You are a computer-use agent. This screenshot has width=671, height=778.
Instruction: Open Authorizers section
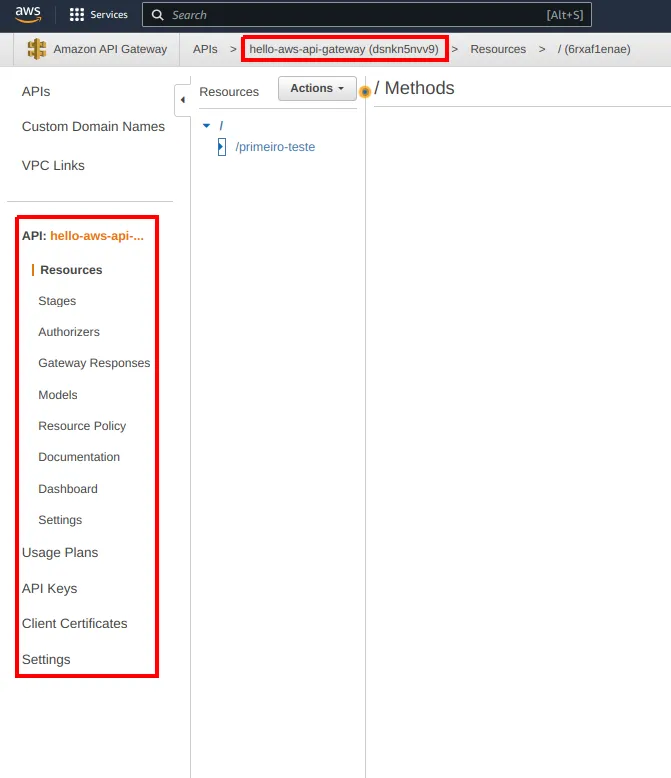tap(69, 332)
